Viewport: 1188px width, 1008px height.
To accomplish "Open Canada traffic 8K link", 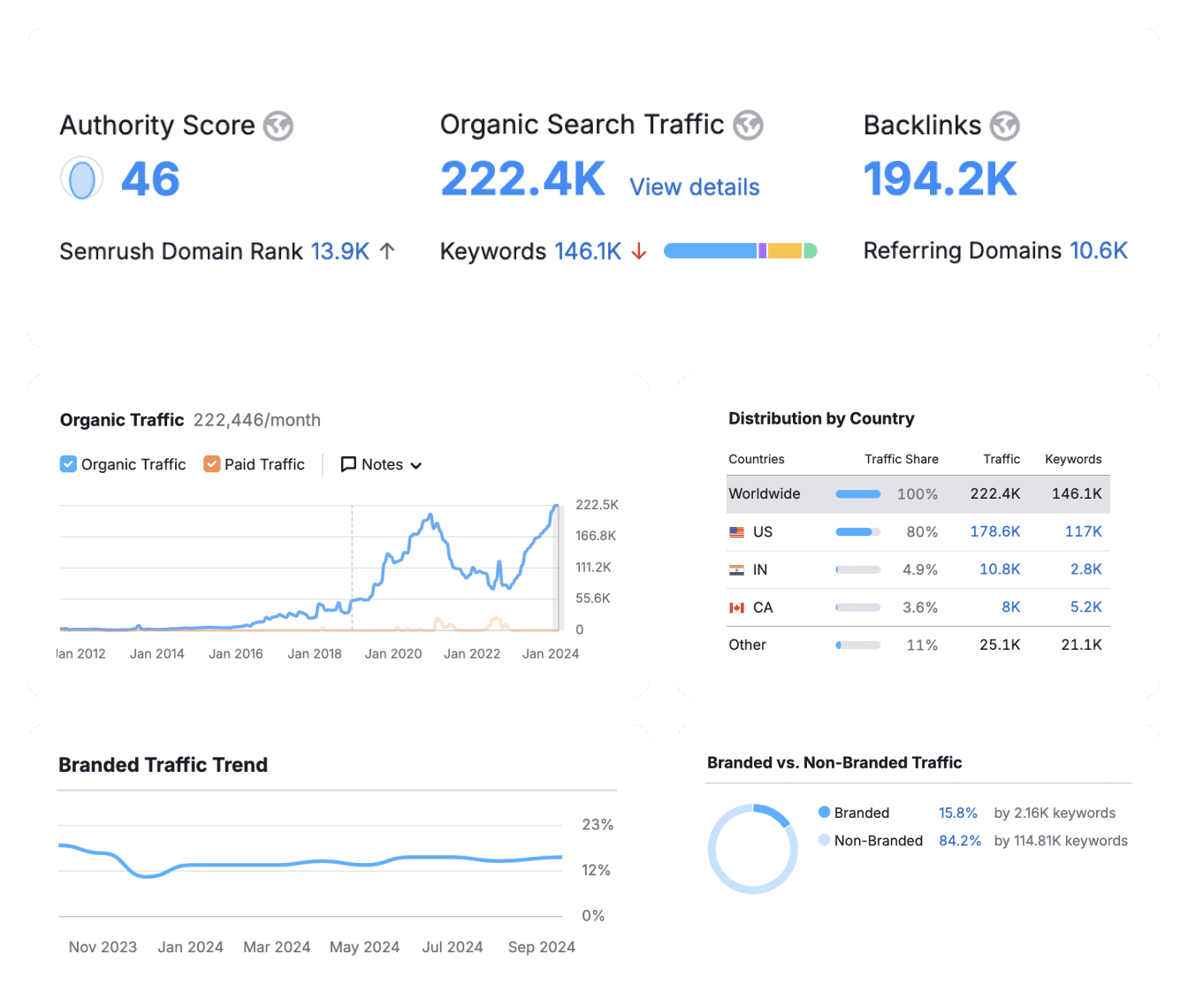I will pyautogui.click(x=1011, y=607).
